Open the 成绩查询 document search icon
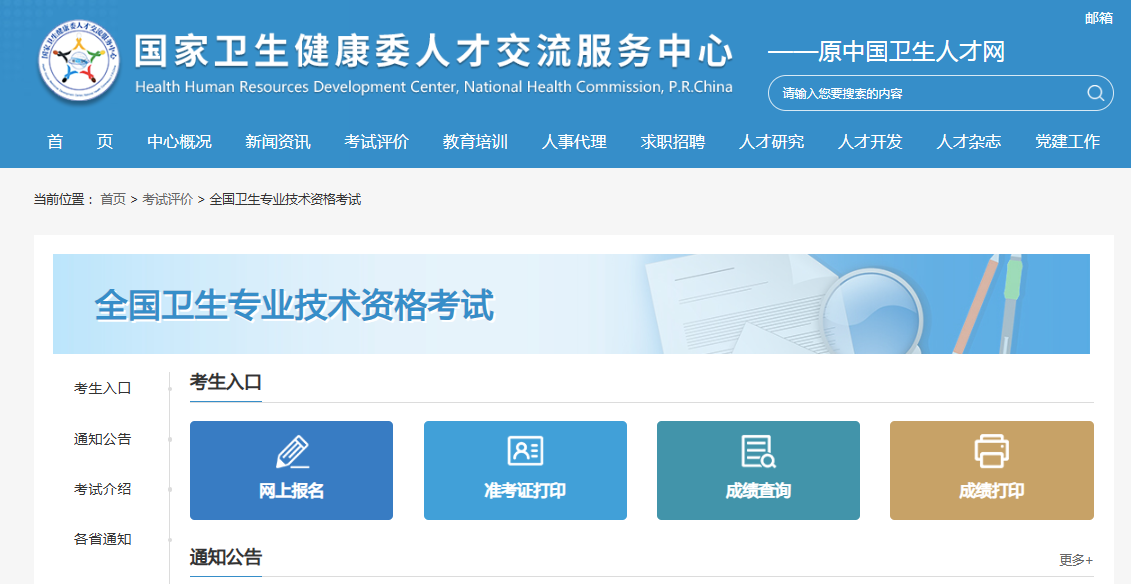Viewport: 1131px width, 584px height. (x=757, y=450)
